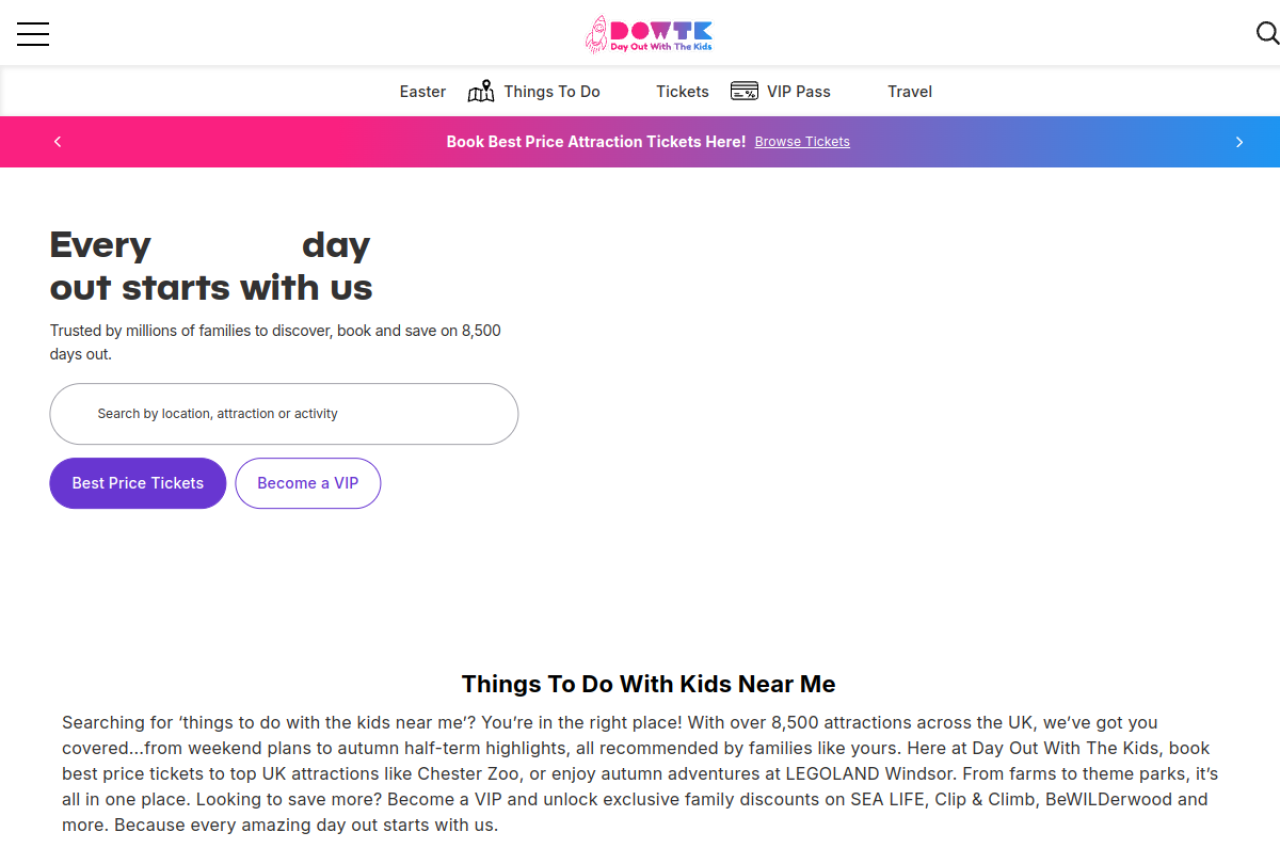The image size is (1280, 853).
Task: Click the DOWTK rocket logo
Action: (x=597, y=34)
